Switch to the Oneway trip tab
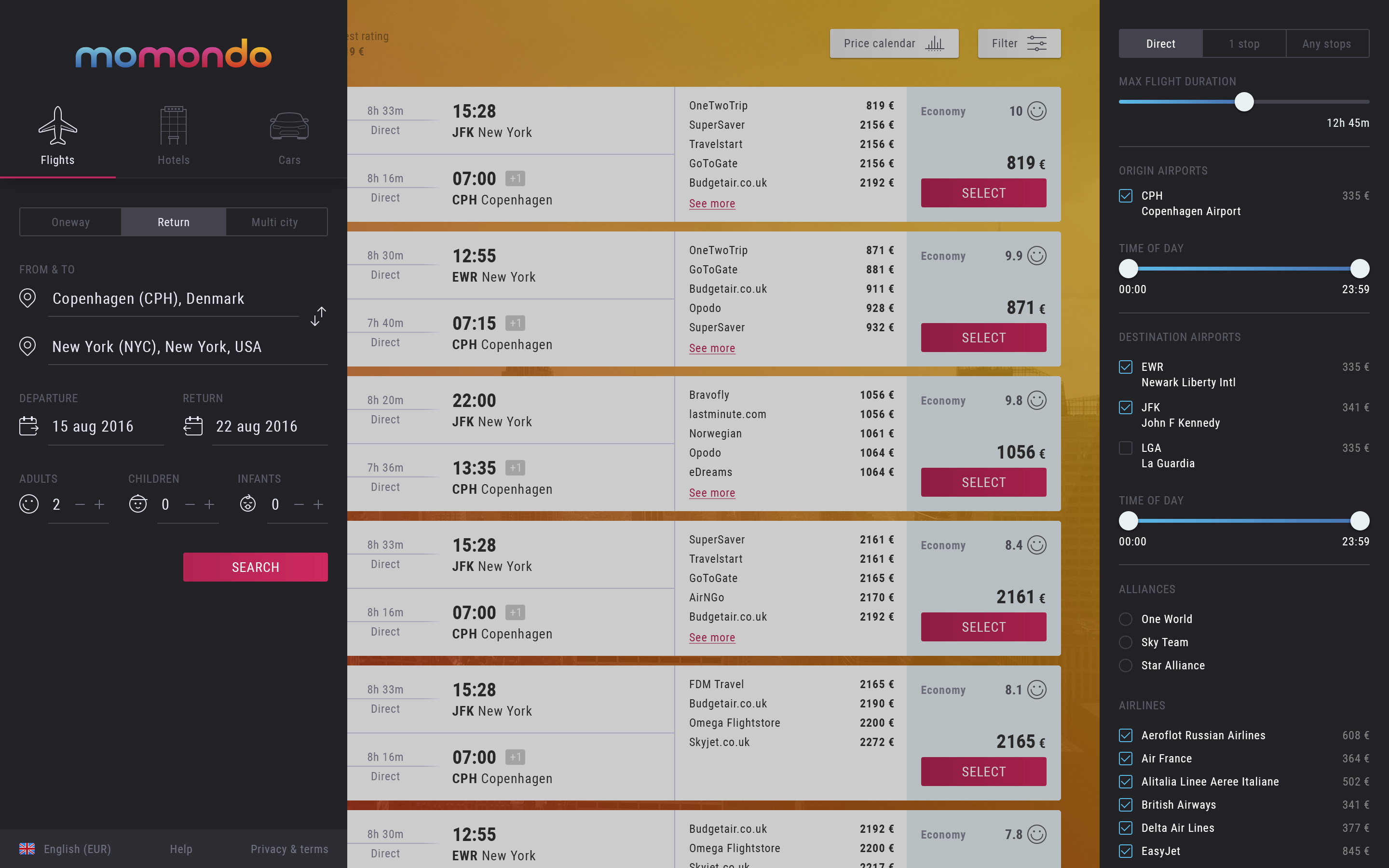 70,222
